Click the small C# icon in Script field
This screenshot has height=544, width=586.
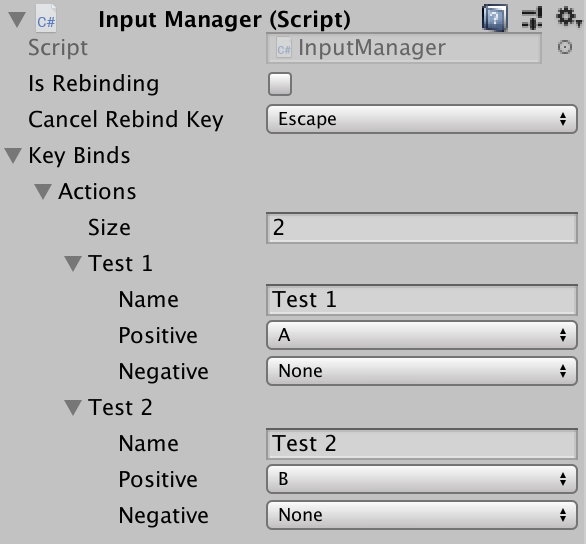(x=284, y=48)
